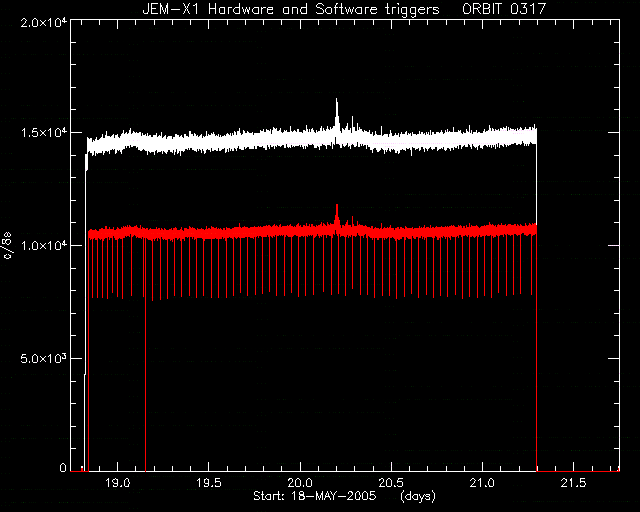
Task: Click the tallest white curve spike peak
Action: [x=337, y=100]
